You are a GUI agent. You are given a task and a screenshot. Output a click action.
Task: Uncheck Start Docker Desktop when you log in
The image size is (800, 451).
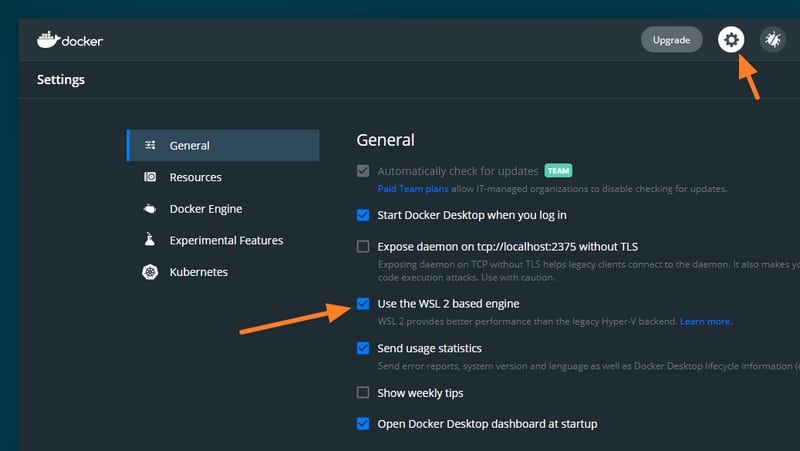pyautogui.click(x=363, y=215)
